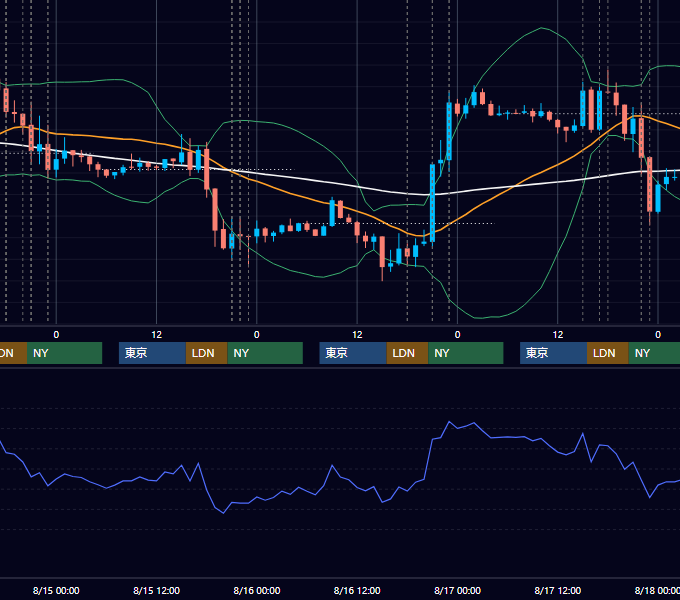
Task: Select the 東京 session bar on 8/15
Action: 152,353
